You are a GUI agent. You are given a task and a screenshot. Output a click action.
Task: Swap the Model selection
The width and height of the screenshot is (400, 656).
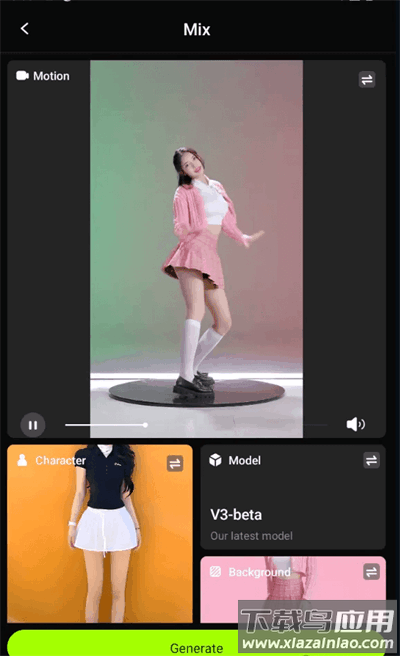[x=371, y=460]
